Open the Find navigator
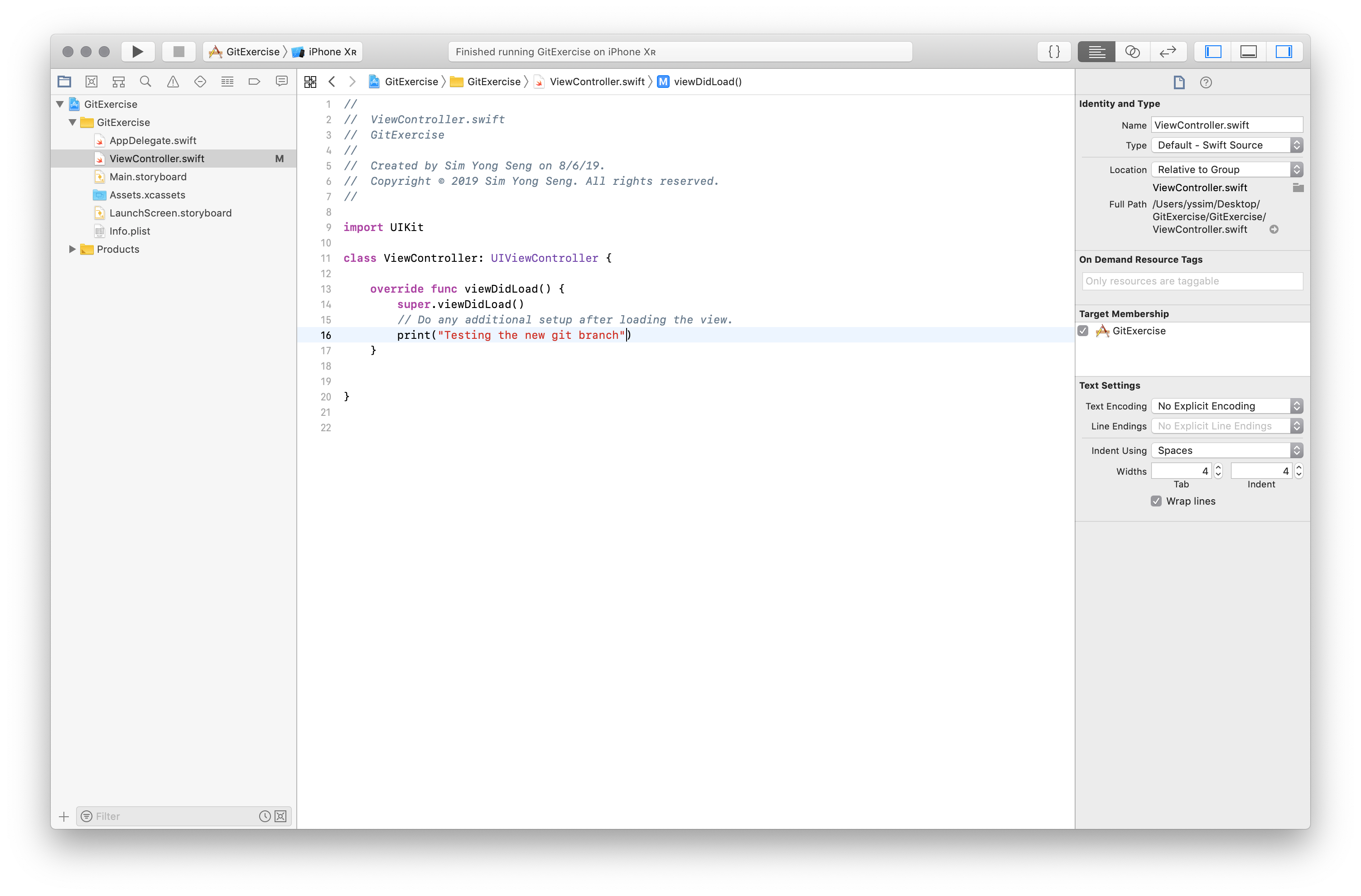1361x896 pixels. 146,82
